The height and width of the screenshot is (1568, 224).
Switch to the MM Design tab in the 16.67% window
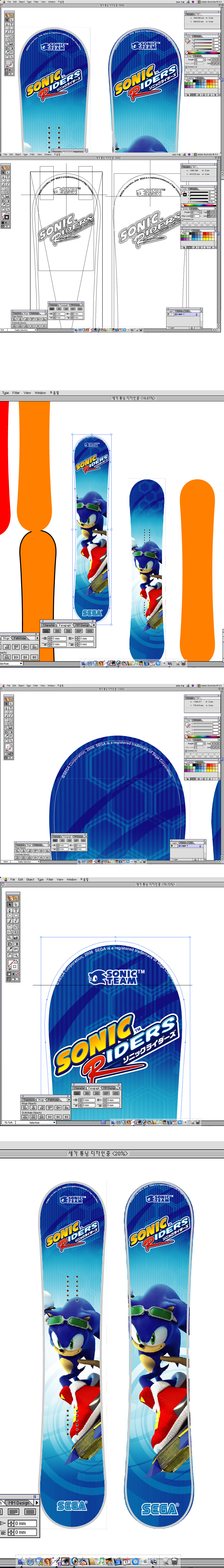tap(82, 625)
